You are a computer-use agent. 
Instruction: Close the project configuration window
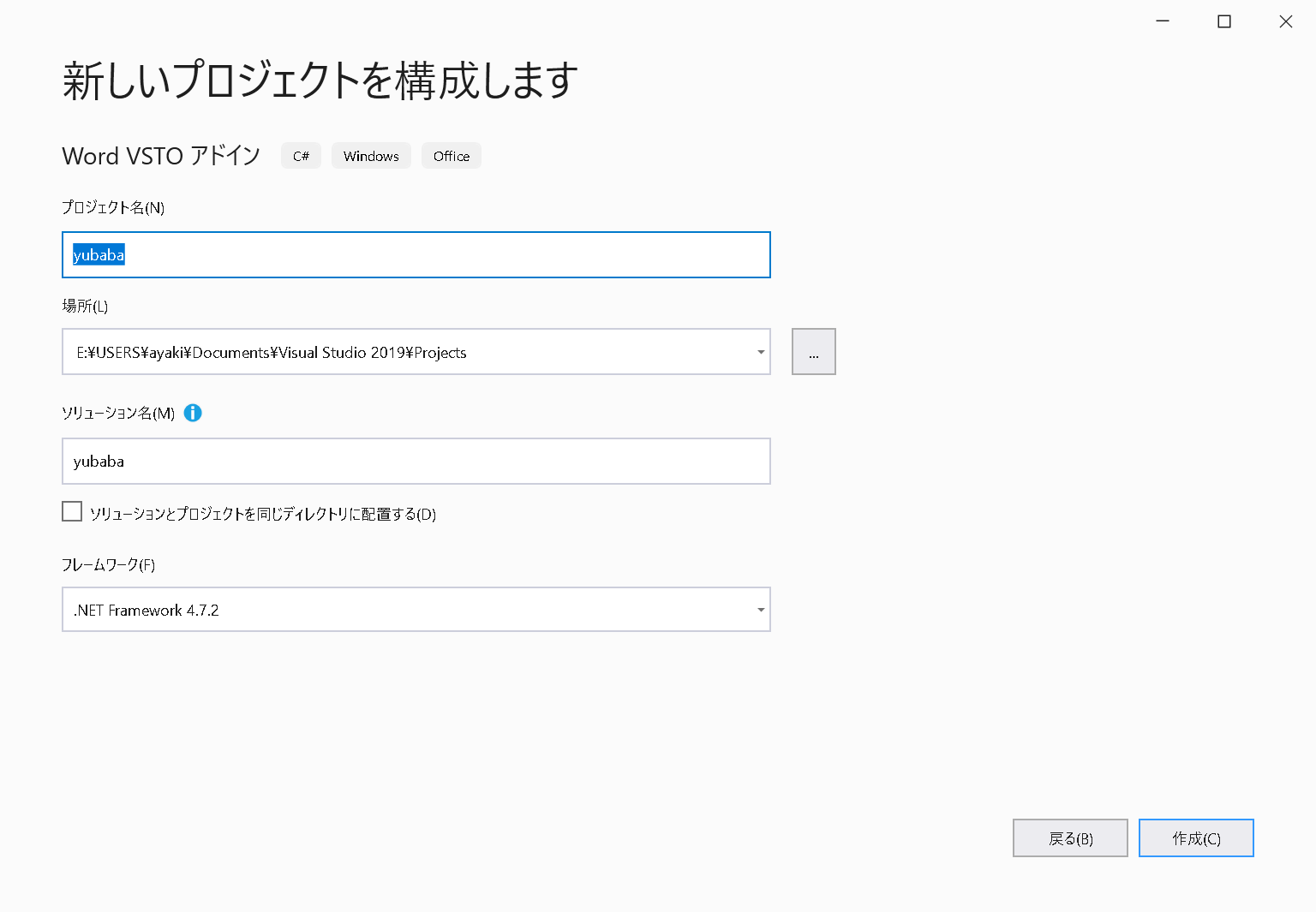(x=1286, y=21)
